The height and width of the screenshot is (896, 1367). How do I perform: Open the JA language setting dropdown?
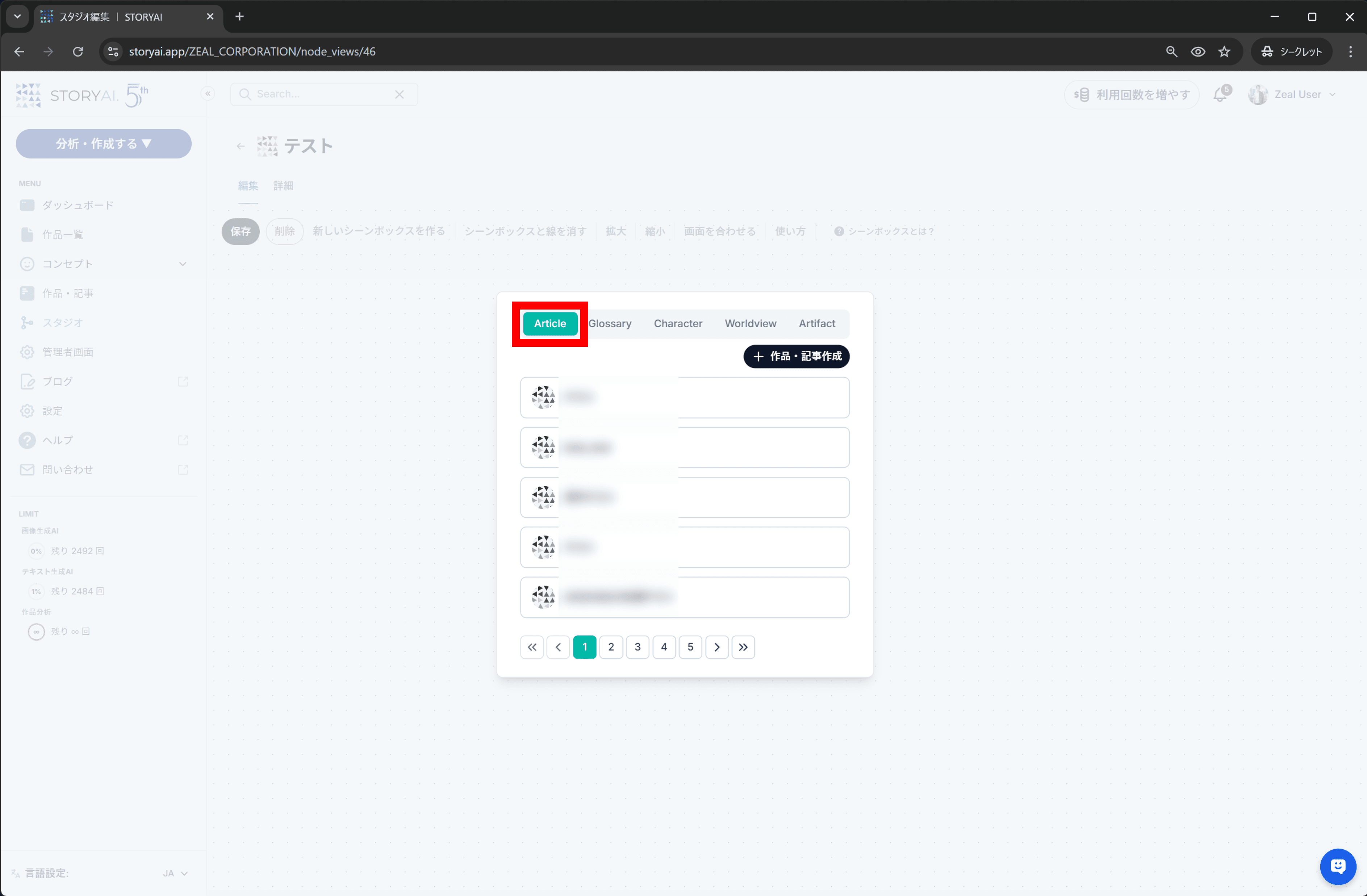coord(175,873)
